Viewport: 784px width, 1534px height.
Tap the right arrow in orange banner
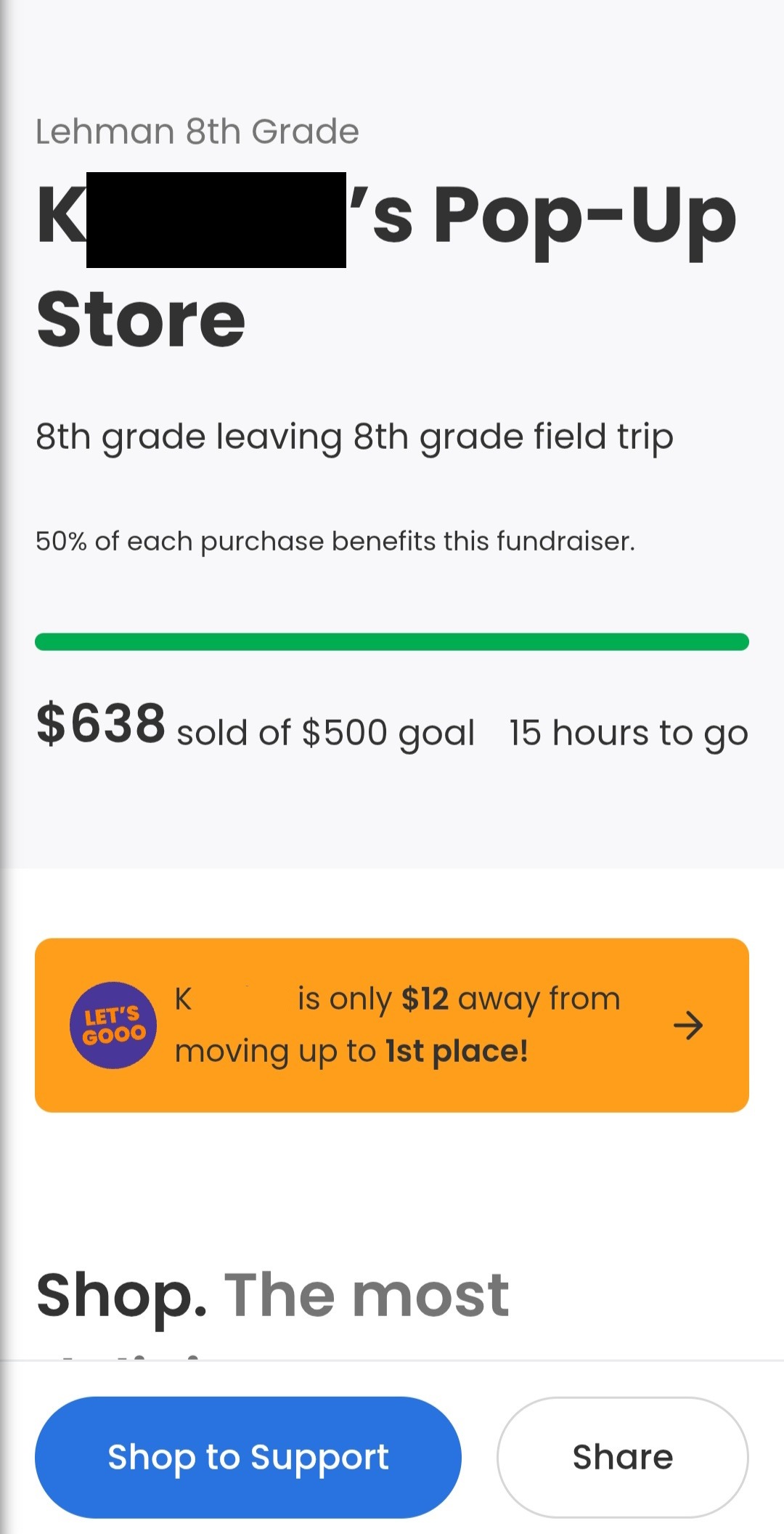(687, 1025)
